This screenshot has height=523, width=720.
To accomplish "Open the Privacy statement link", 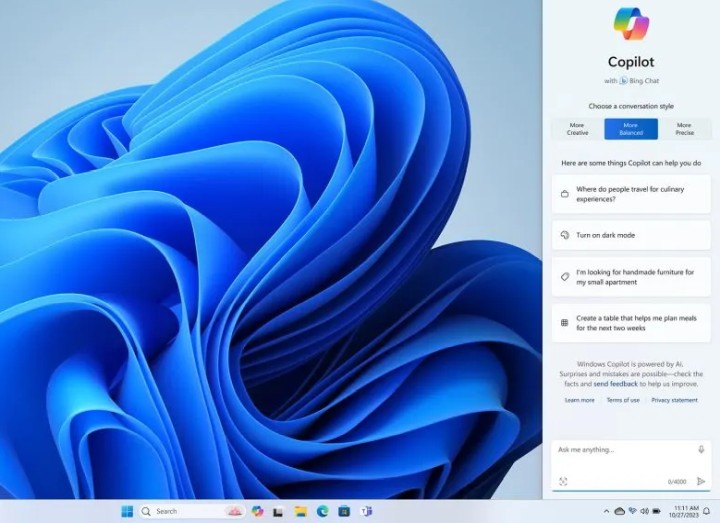I will point(675,400).
